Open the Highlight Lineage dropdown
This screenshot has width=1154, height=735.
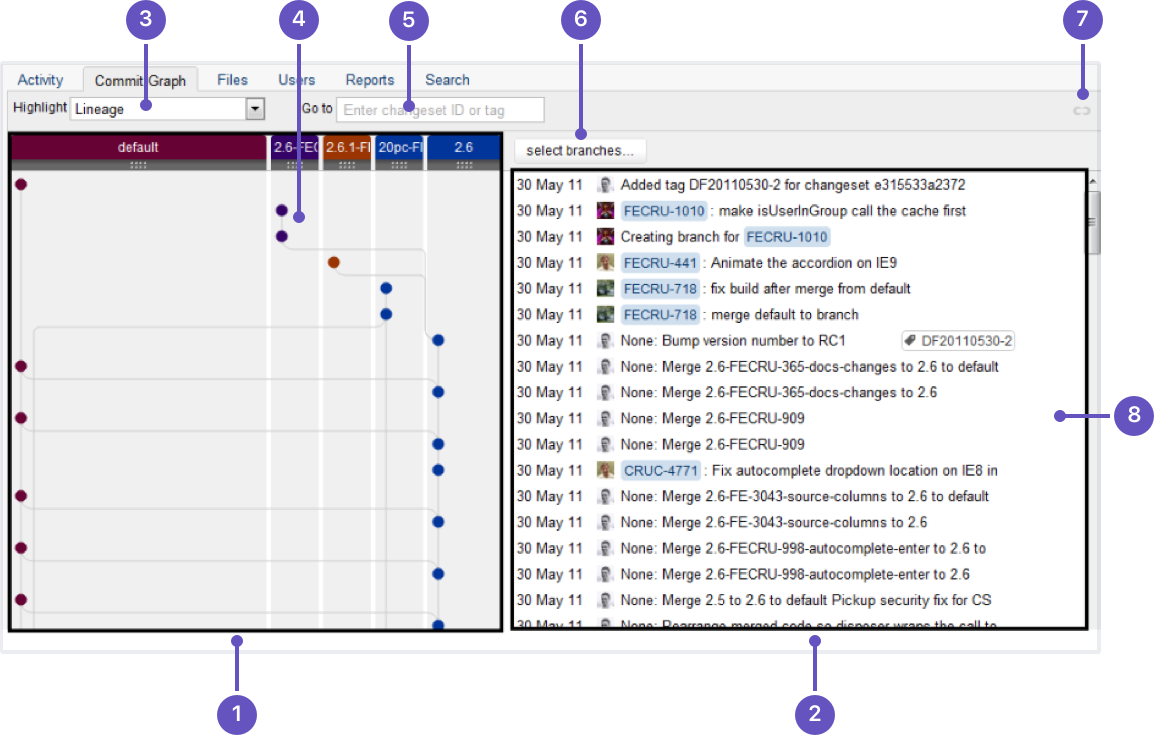(158, 109)
